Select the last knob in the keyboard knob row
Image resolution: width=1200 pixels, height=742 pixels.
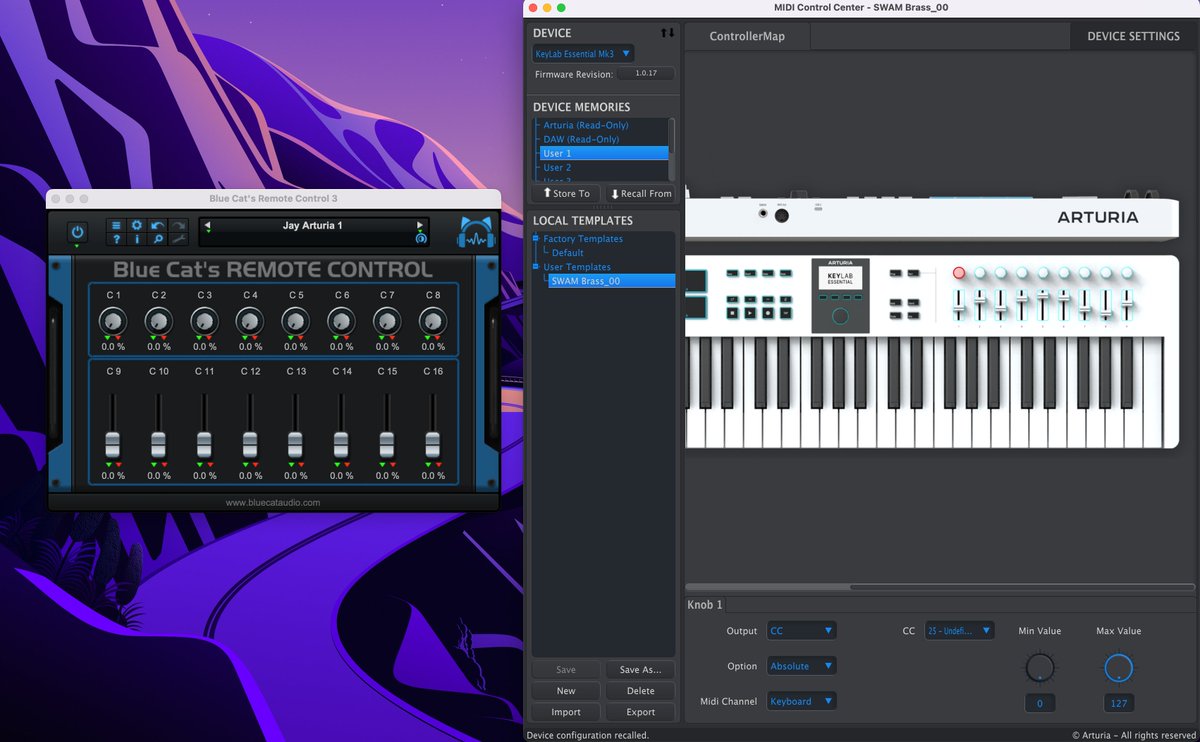pos(1127,272)
